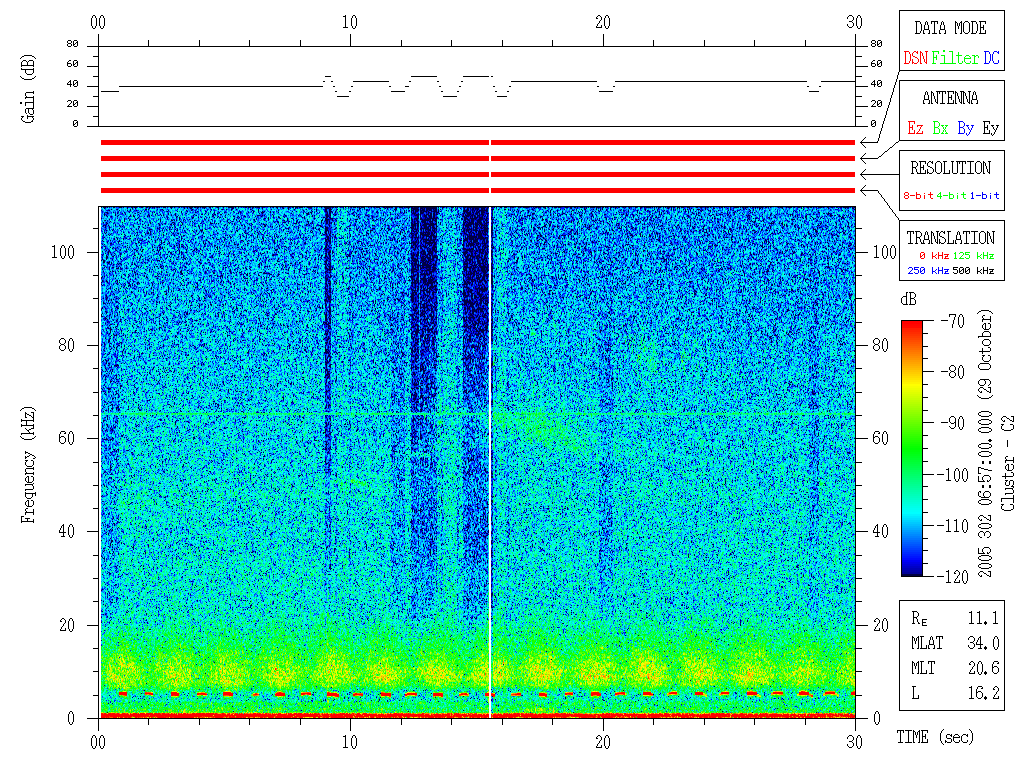The width and height of the screenshot is (1024, 768).
Task: Click the 80 dB tick on the left gain axis
Action: [72, 44]
